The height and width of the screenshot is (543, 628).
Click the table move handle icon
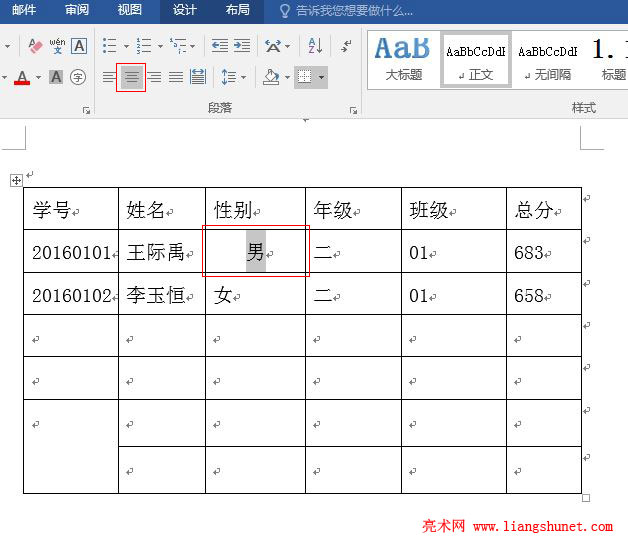point(16,180)
